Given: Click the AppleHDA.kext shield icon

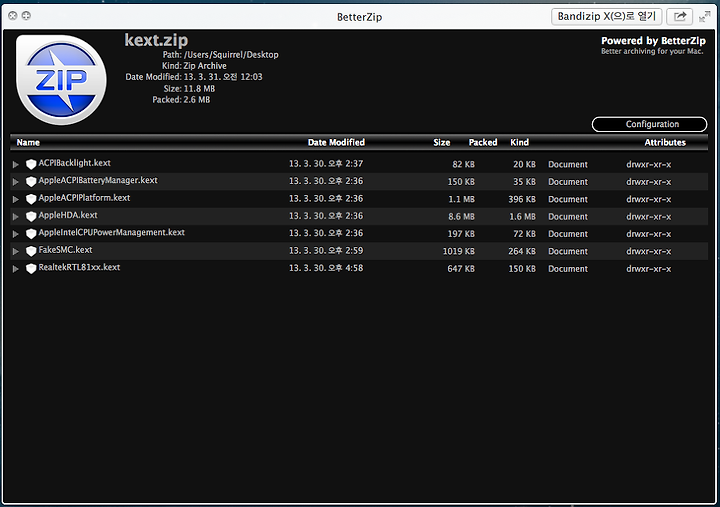Looking at the screenshot, I should [x=31, y=216].
